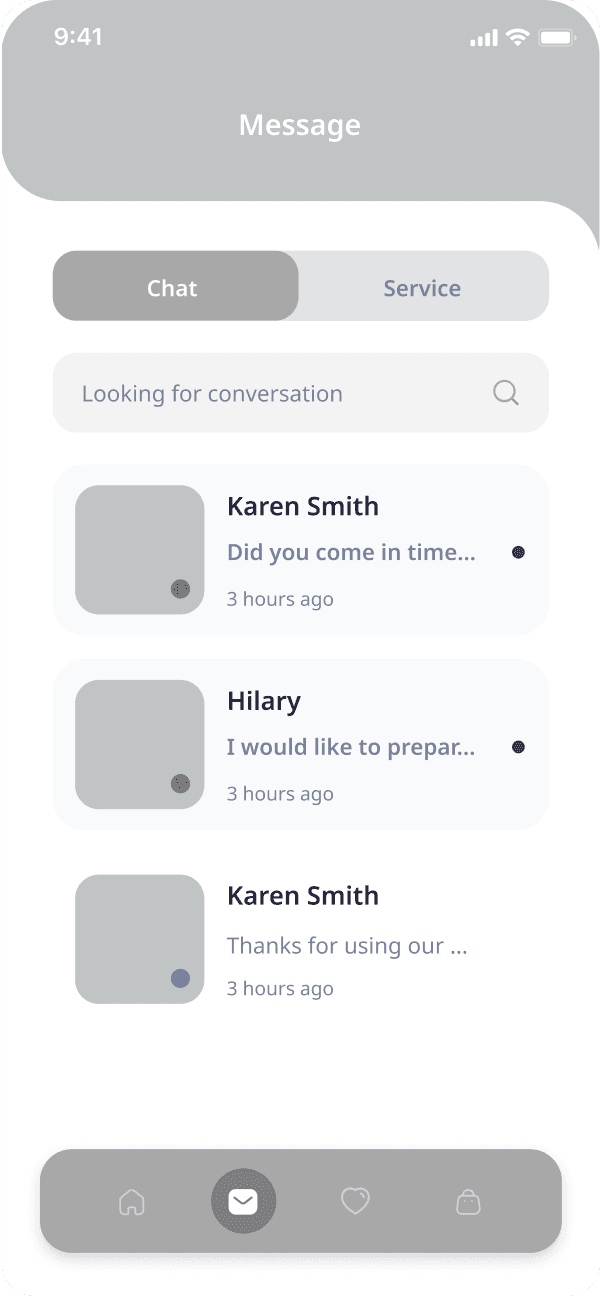Open the Home tab icon

[132, 1201]
